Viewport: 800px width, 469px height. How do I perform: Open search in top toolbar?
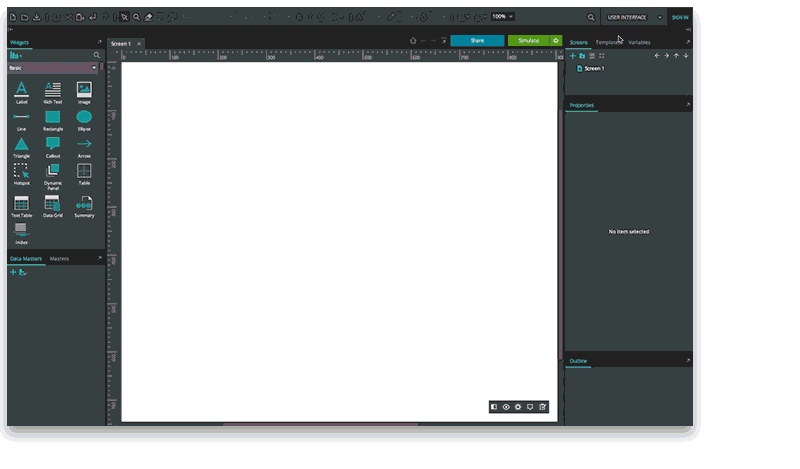pos(591,17)
